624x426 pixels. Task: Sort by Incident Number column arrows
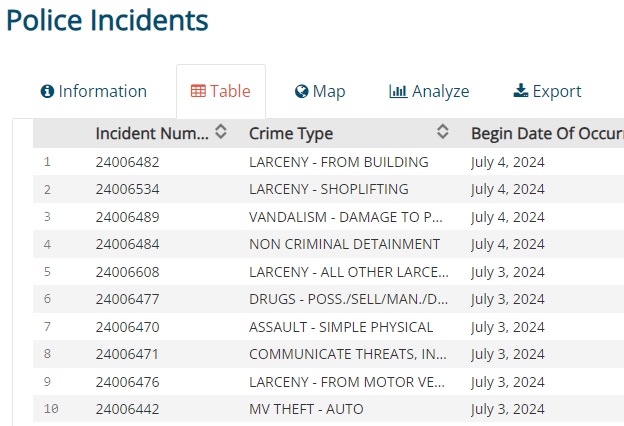point(221,132)
